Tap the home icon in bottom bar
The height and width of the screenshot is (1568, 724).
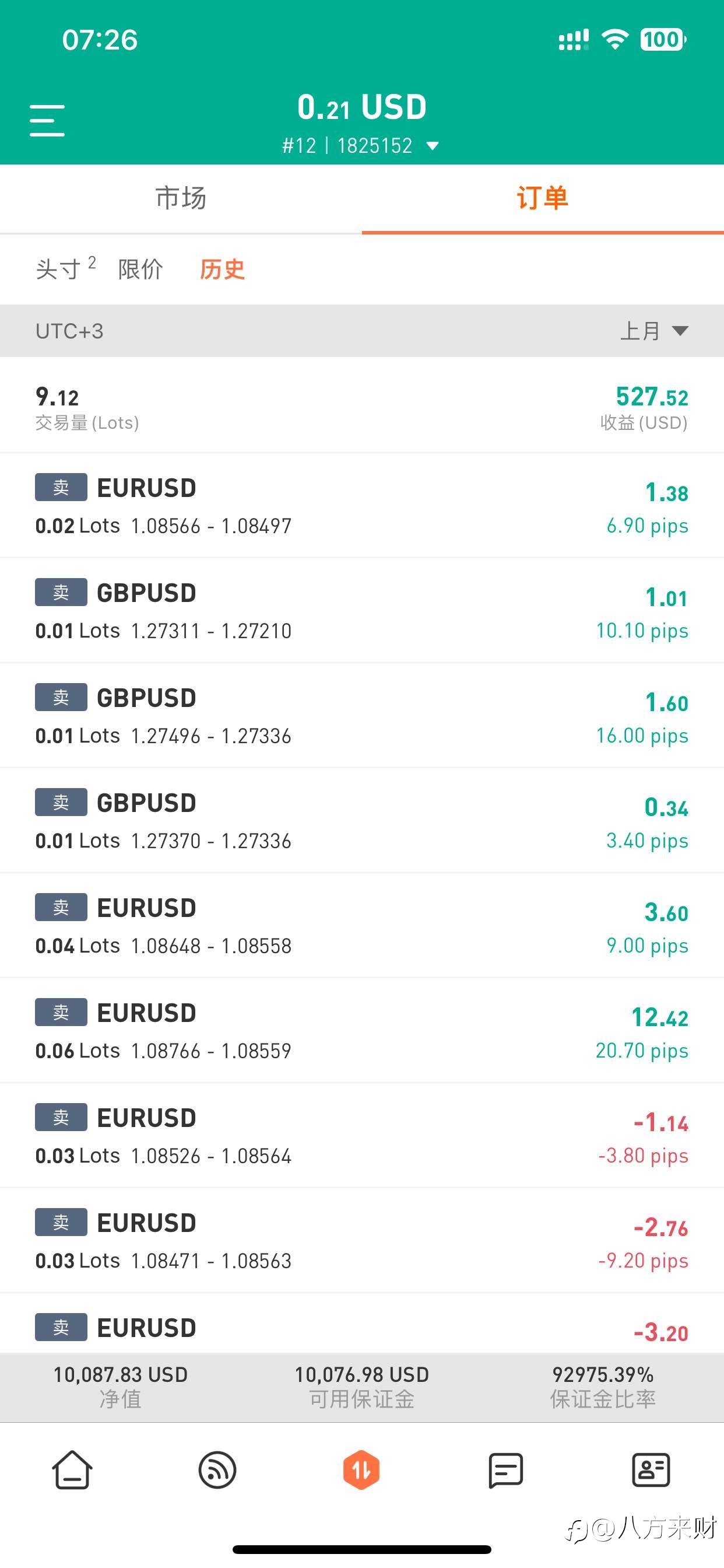click(x=72, y=1471)
